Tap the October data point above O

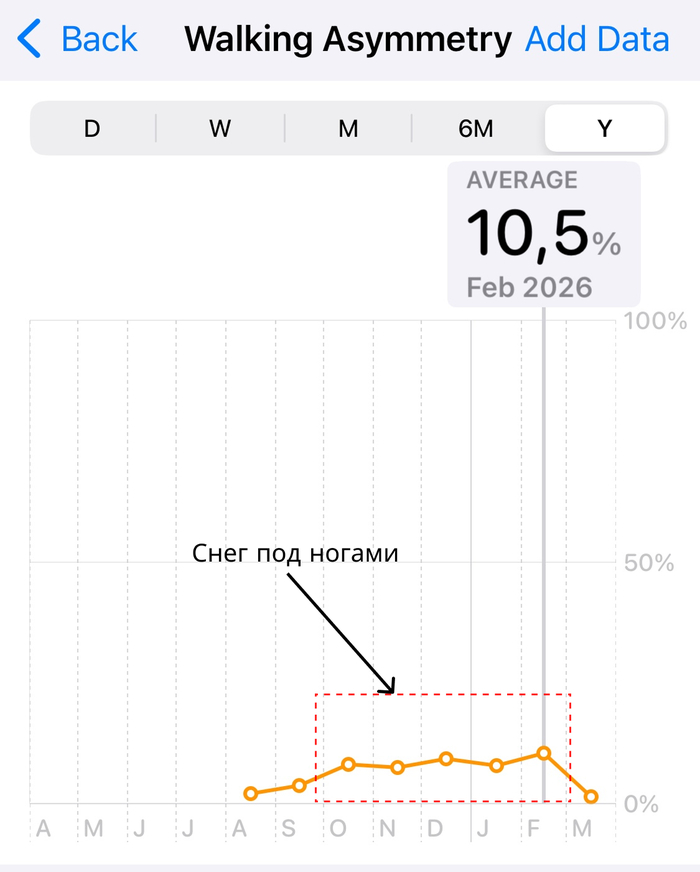348,764
